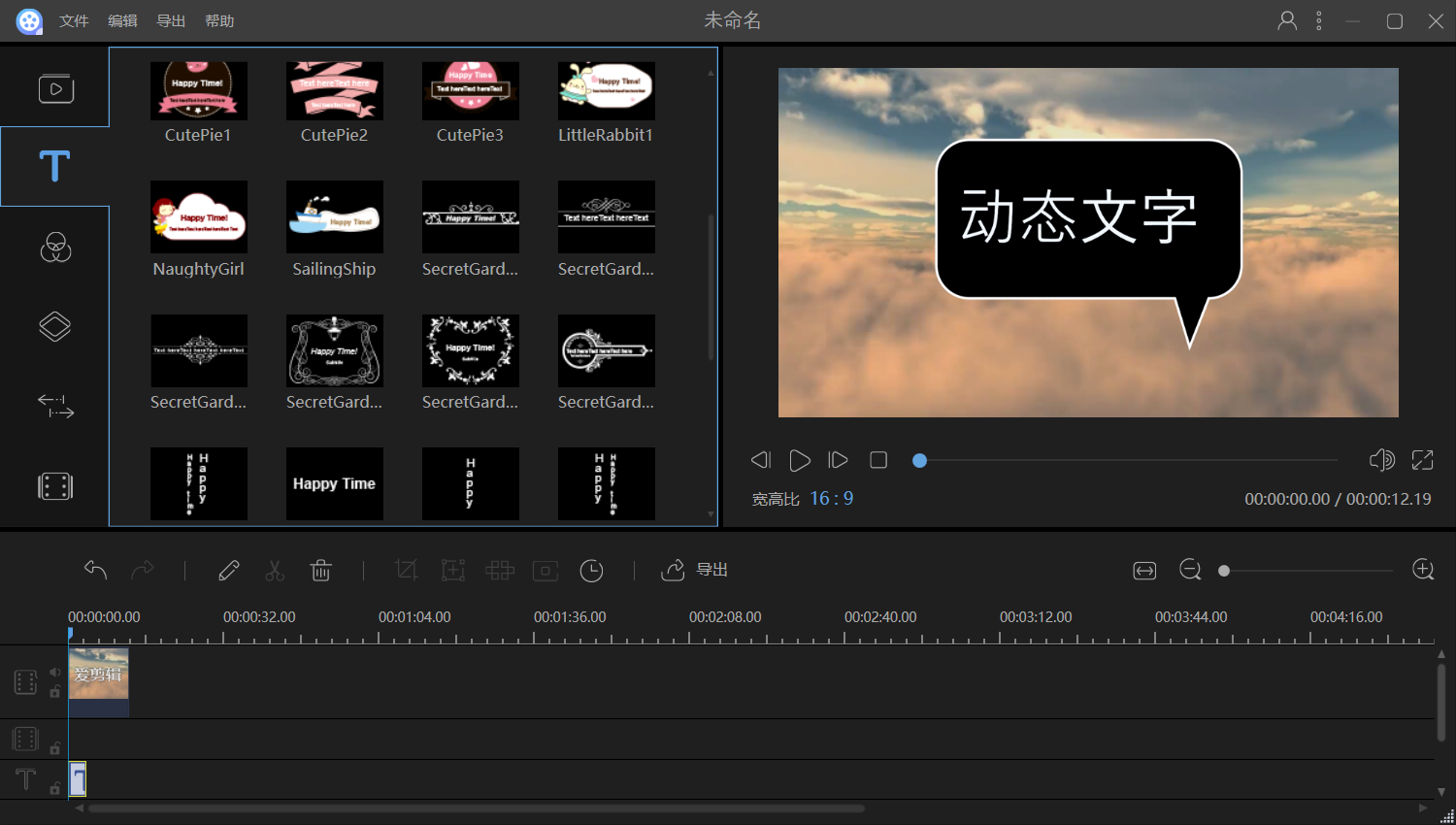
Task: Enter fullscreen preview
Action: click(x=1422, y=460)
